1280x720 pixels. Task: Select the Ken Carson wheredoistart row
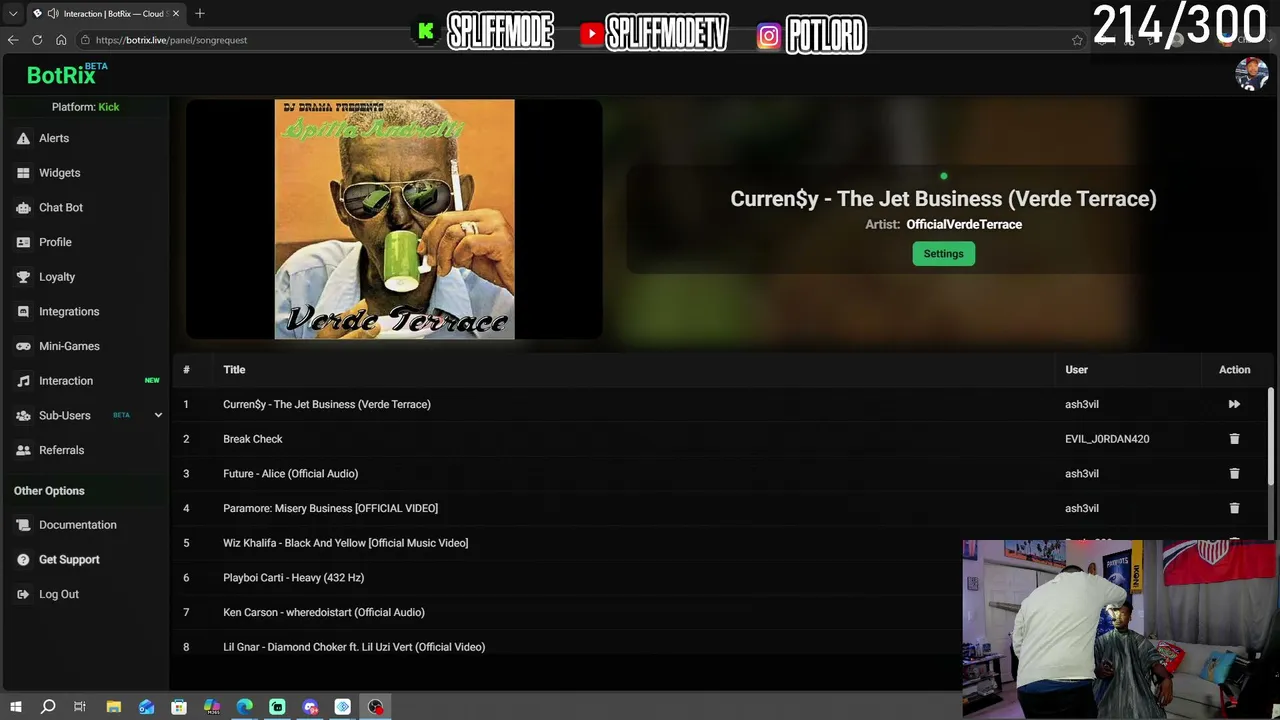(568, 612)
